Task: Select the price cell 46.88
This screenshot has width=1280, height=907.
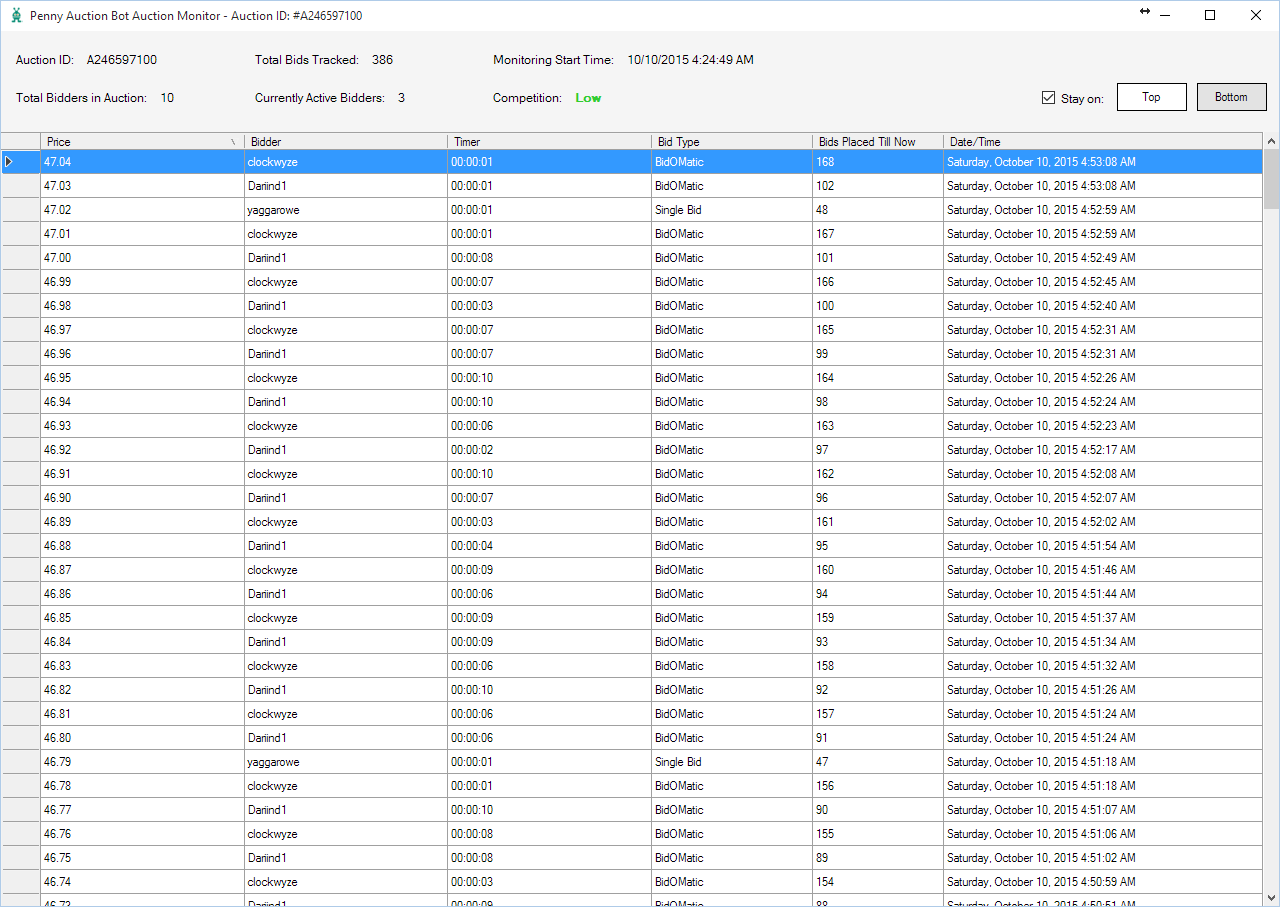Action: [142, 546]
